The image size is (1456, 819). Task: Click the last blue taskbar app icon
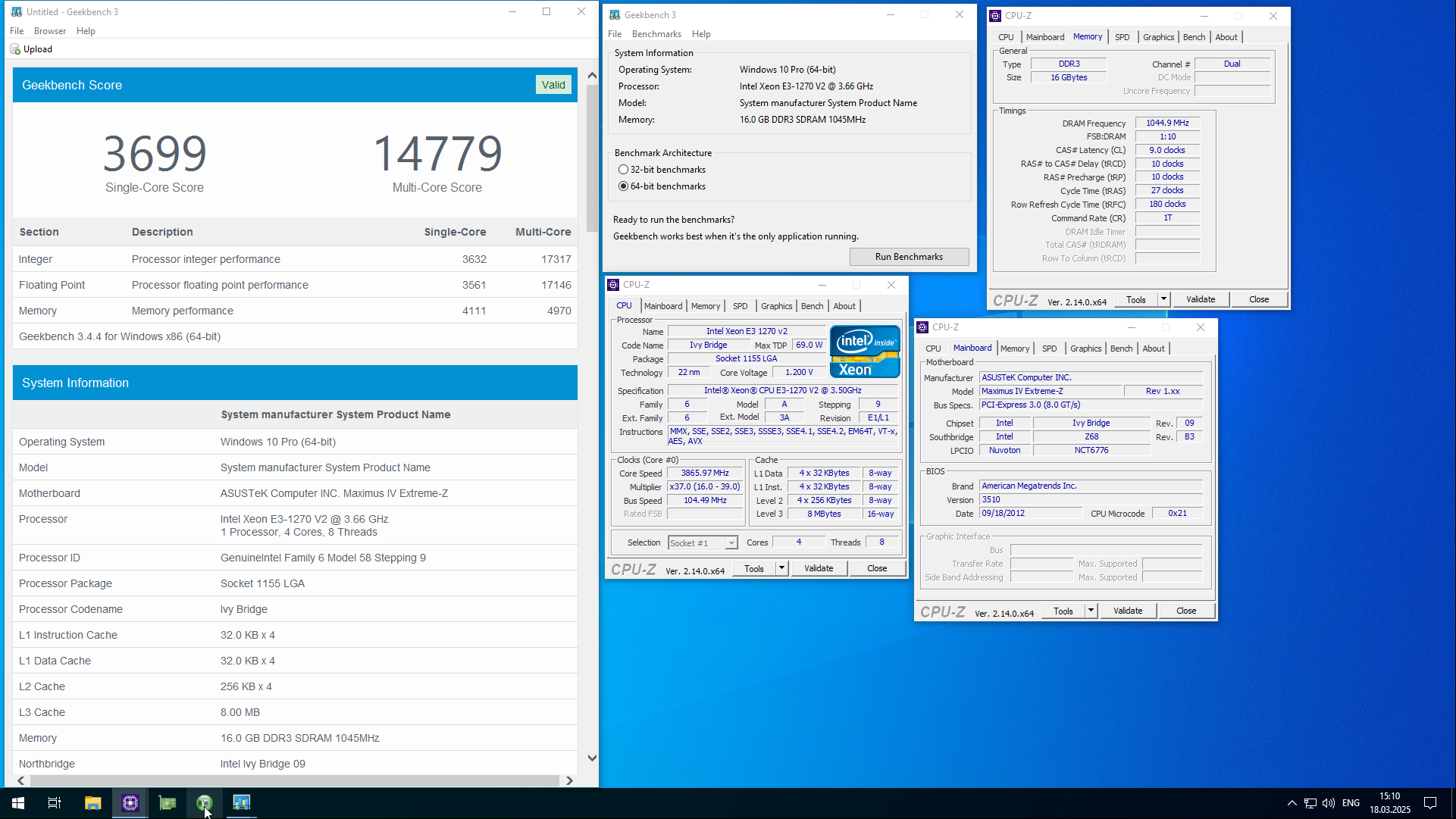click(242, 803)
